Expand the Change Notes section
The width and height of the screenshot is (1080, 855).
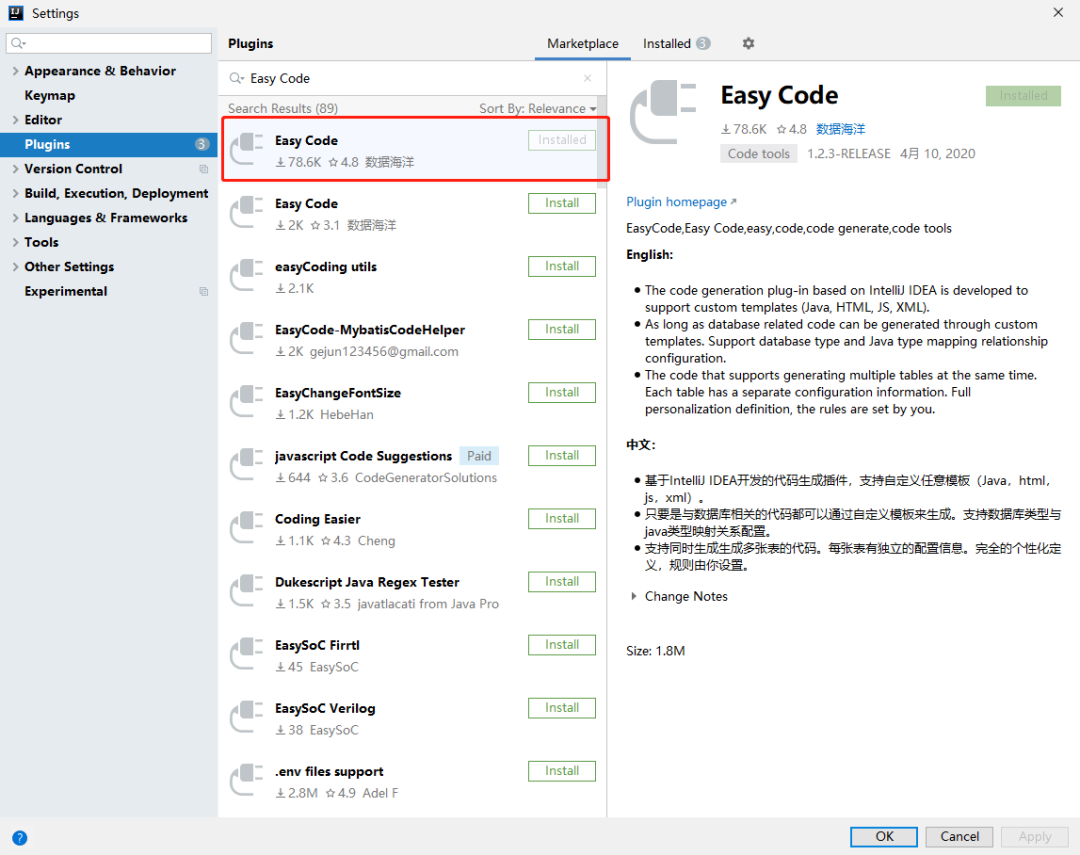tap(634, 597)
